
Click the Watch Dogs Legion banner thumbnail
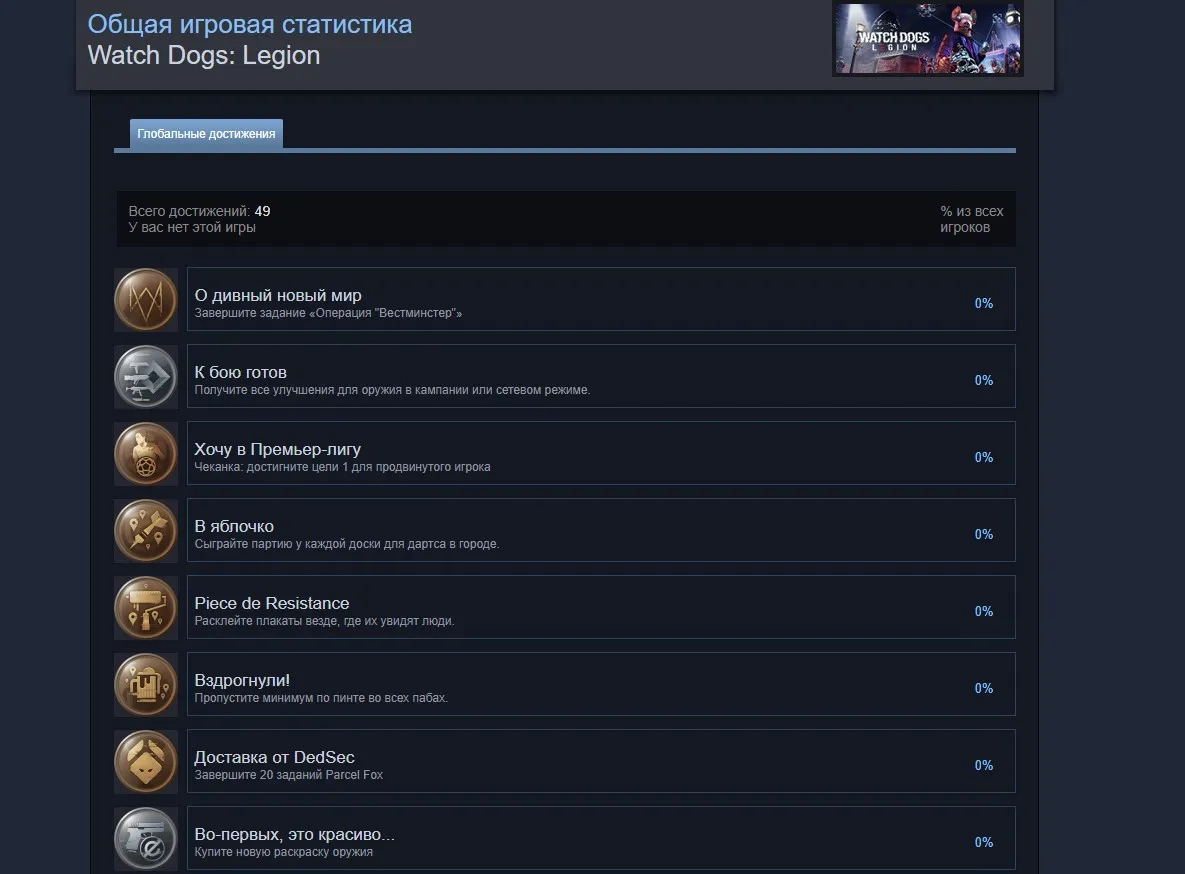[927, 39]
